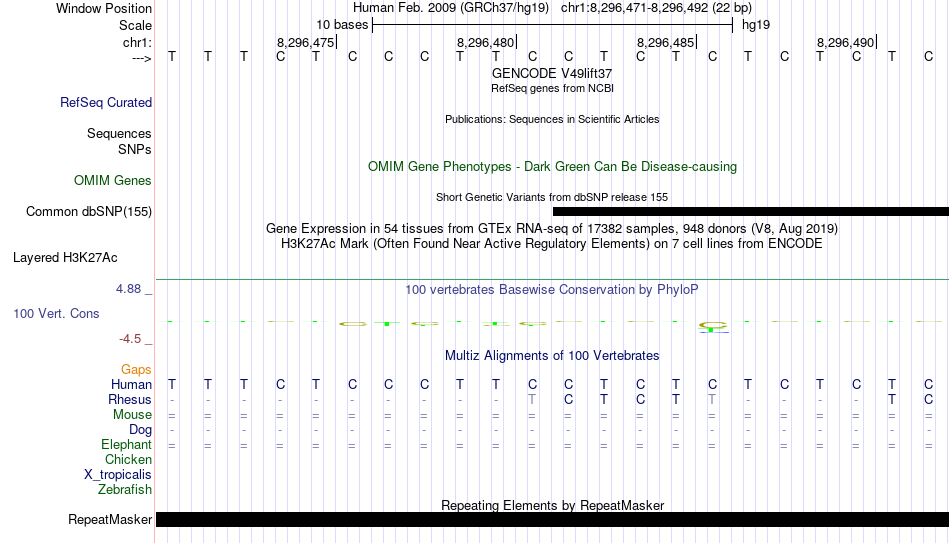Click 100 vertebrates Basewise Conservation by PhyloP title
This screenshot has width=950, height=543.
552,290
